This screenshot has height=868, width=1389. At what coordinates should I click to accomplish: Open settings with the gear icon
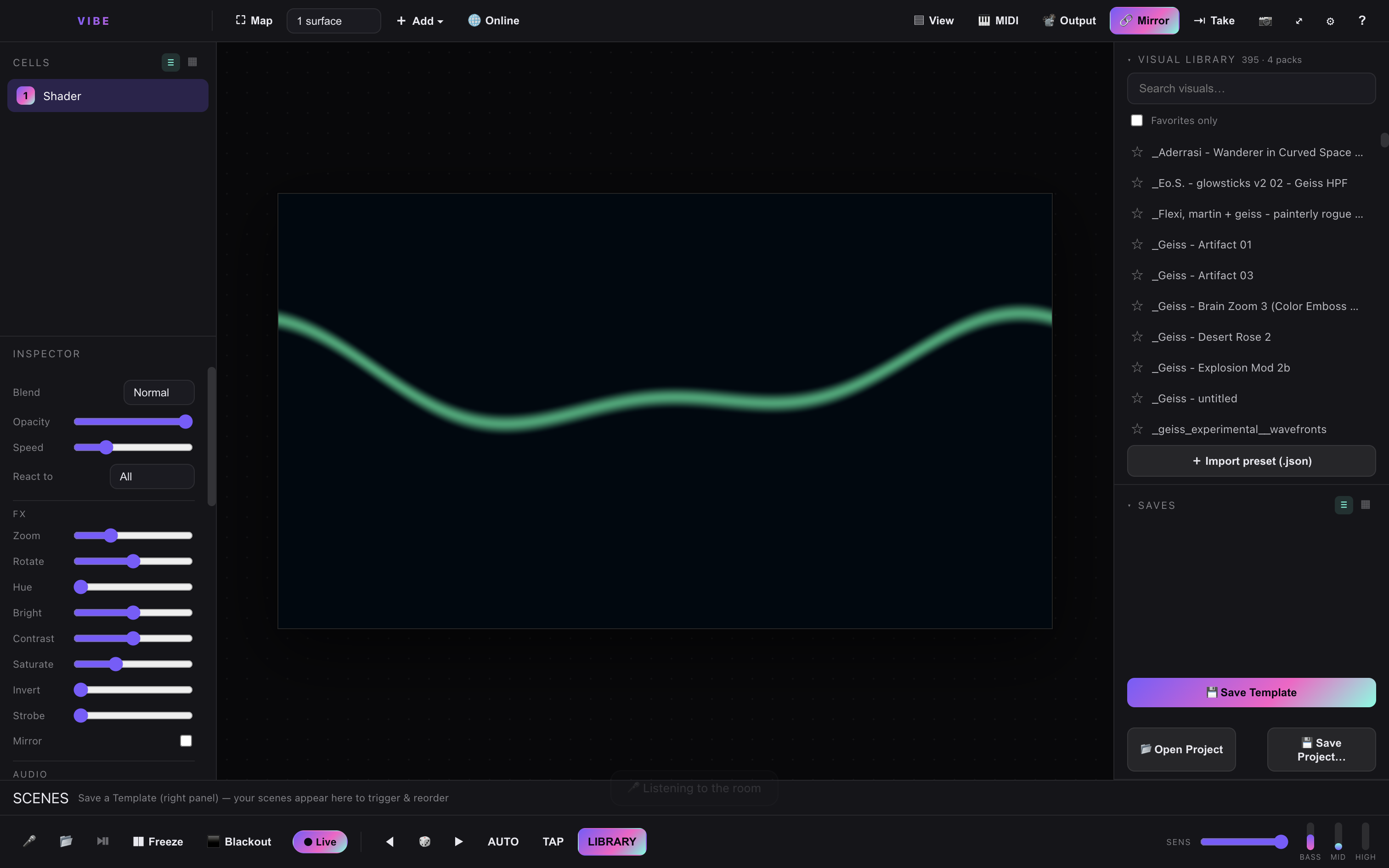(1331, 21)
